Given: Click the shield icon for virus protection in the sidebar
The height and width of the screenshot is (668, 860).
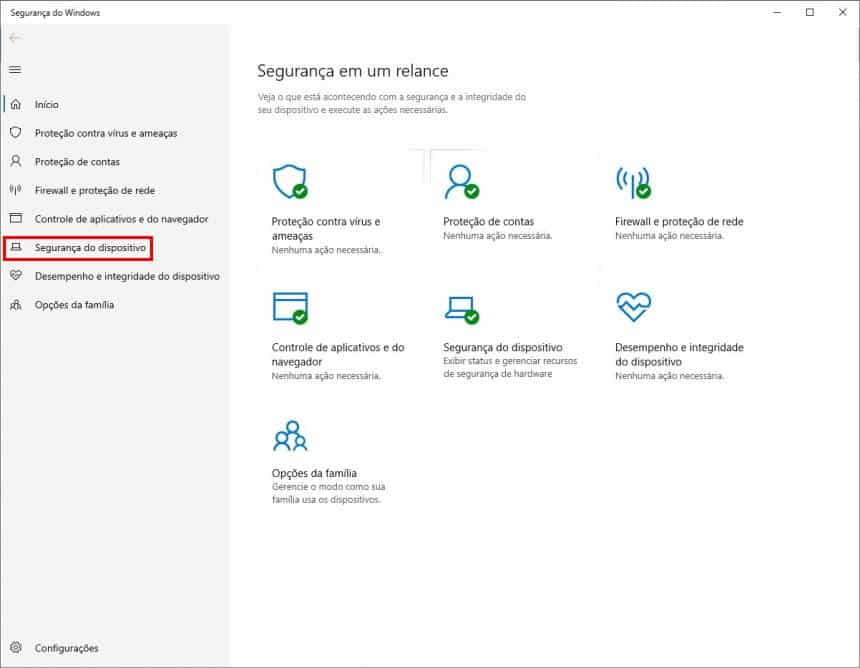Looking at the screenshot, I should (16, 133).
